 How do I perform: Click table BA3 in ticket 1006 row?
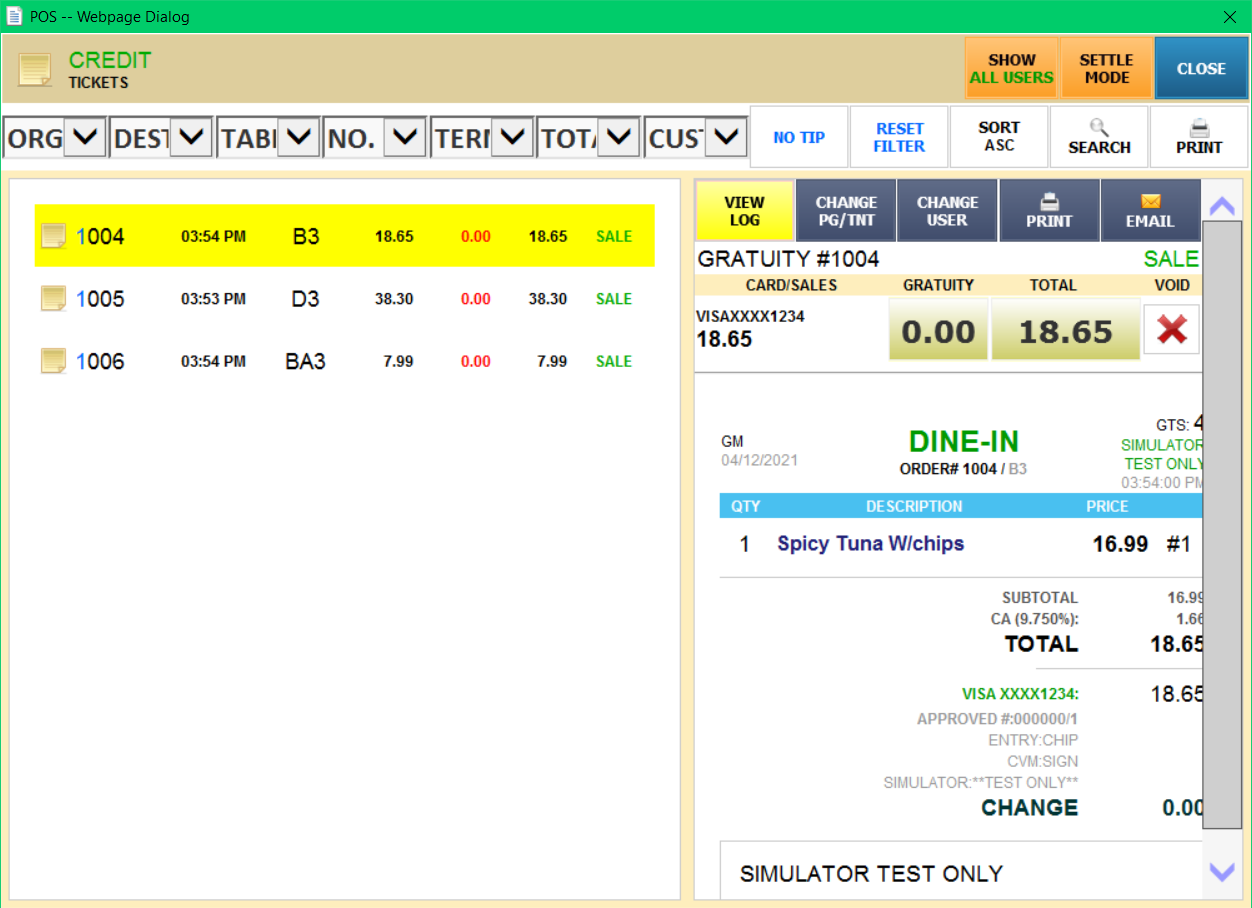(306, 362)
